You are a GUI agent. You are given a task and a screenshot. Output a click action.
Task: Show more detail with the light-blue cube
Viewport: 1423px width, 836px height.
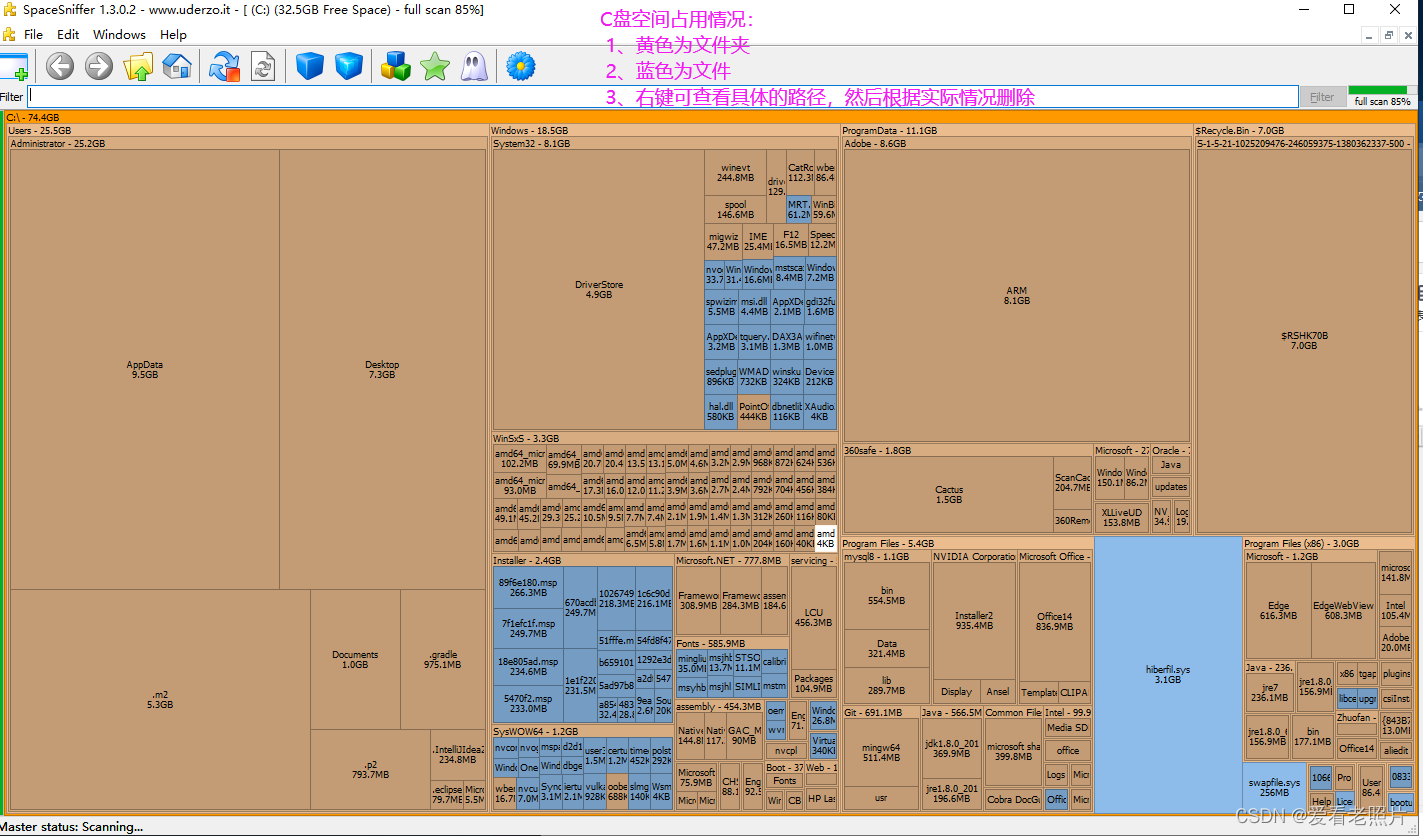(348, 67)
